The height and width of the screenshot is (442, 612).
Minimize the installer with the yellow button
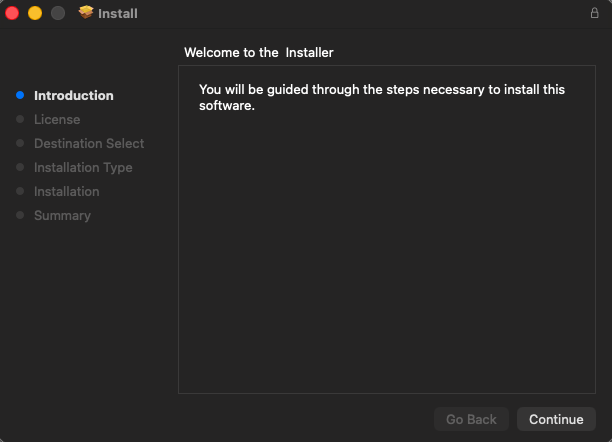pyautogui.click(x=34, y=13)
